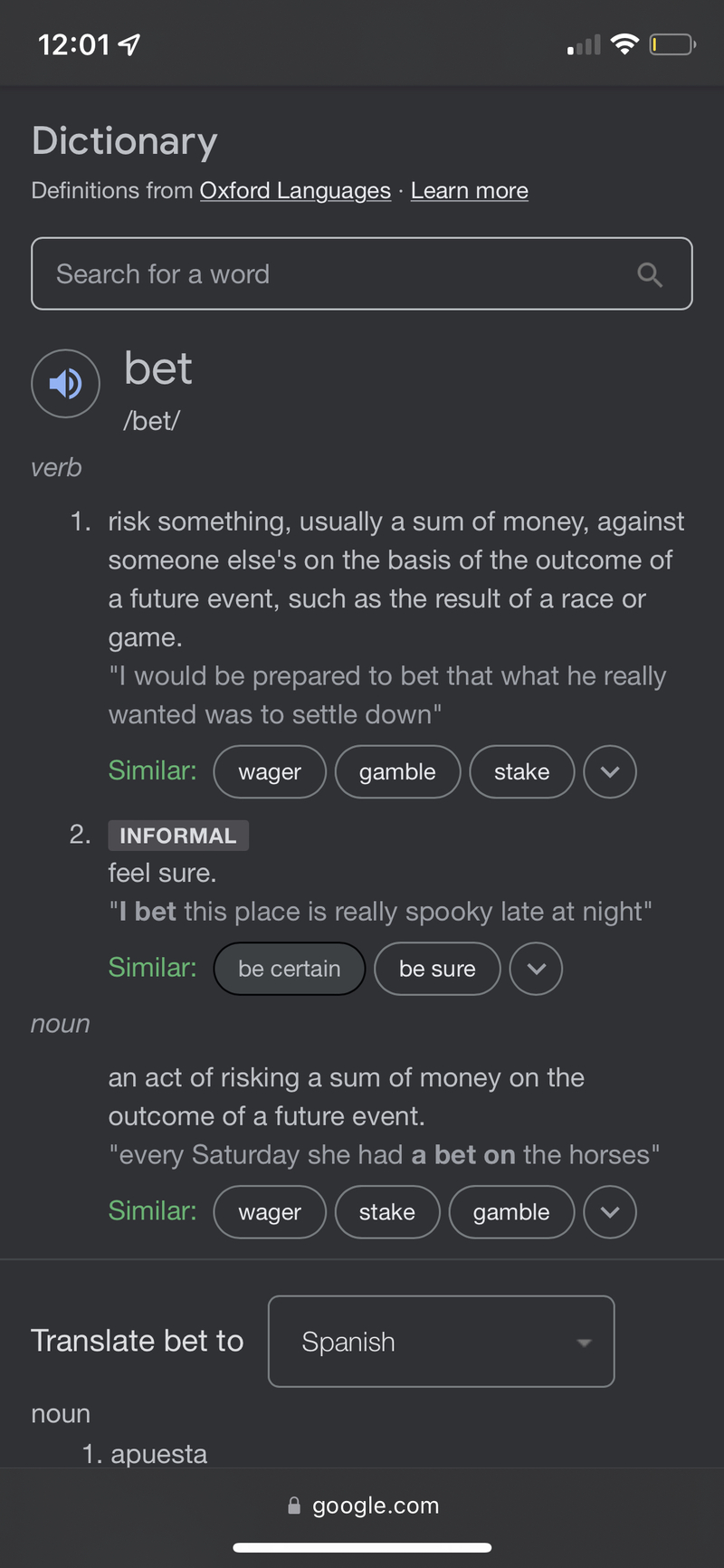Tap the verb 'wager' synonym chip
The image size is (724, 1568).
[269, 772]
